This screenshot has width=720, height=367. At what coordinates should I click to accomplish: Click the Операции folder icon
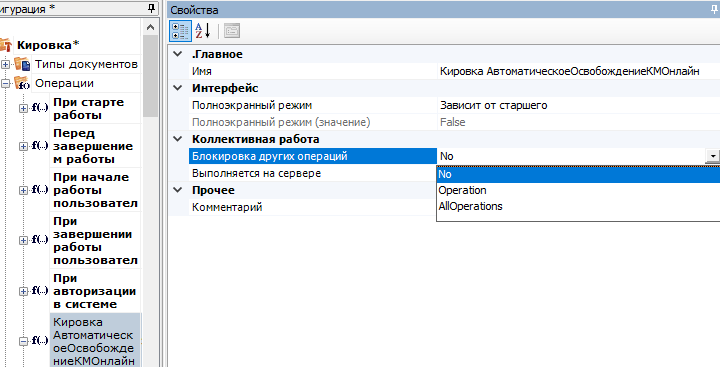[22, 83]
